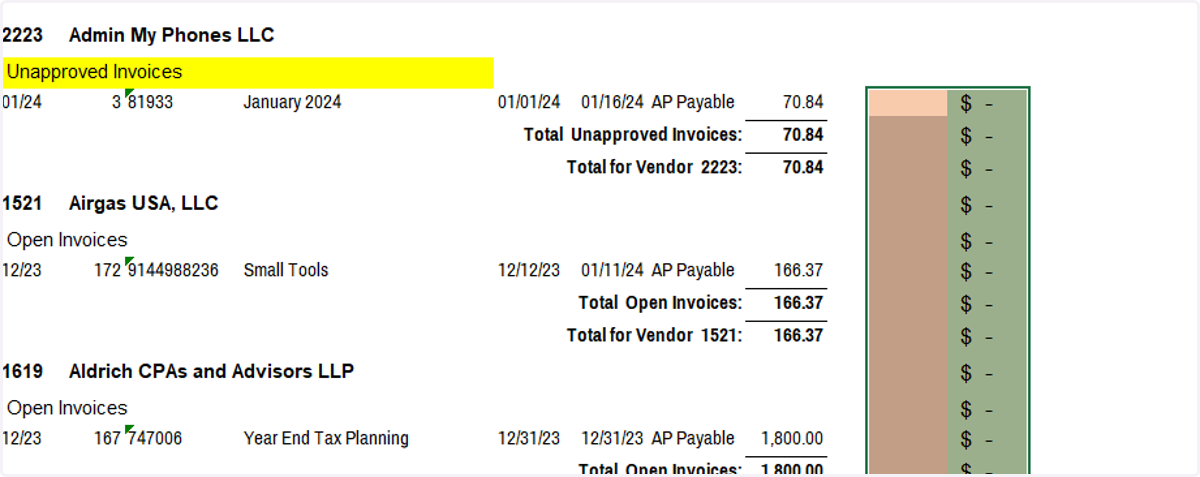Click invoice number 9144988236
The height and width of the screenshot is (477, 1200).
tap(171, 270)
